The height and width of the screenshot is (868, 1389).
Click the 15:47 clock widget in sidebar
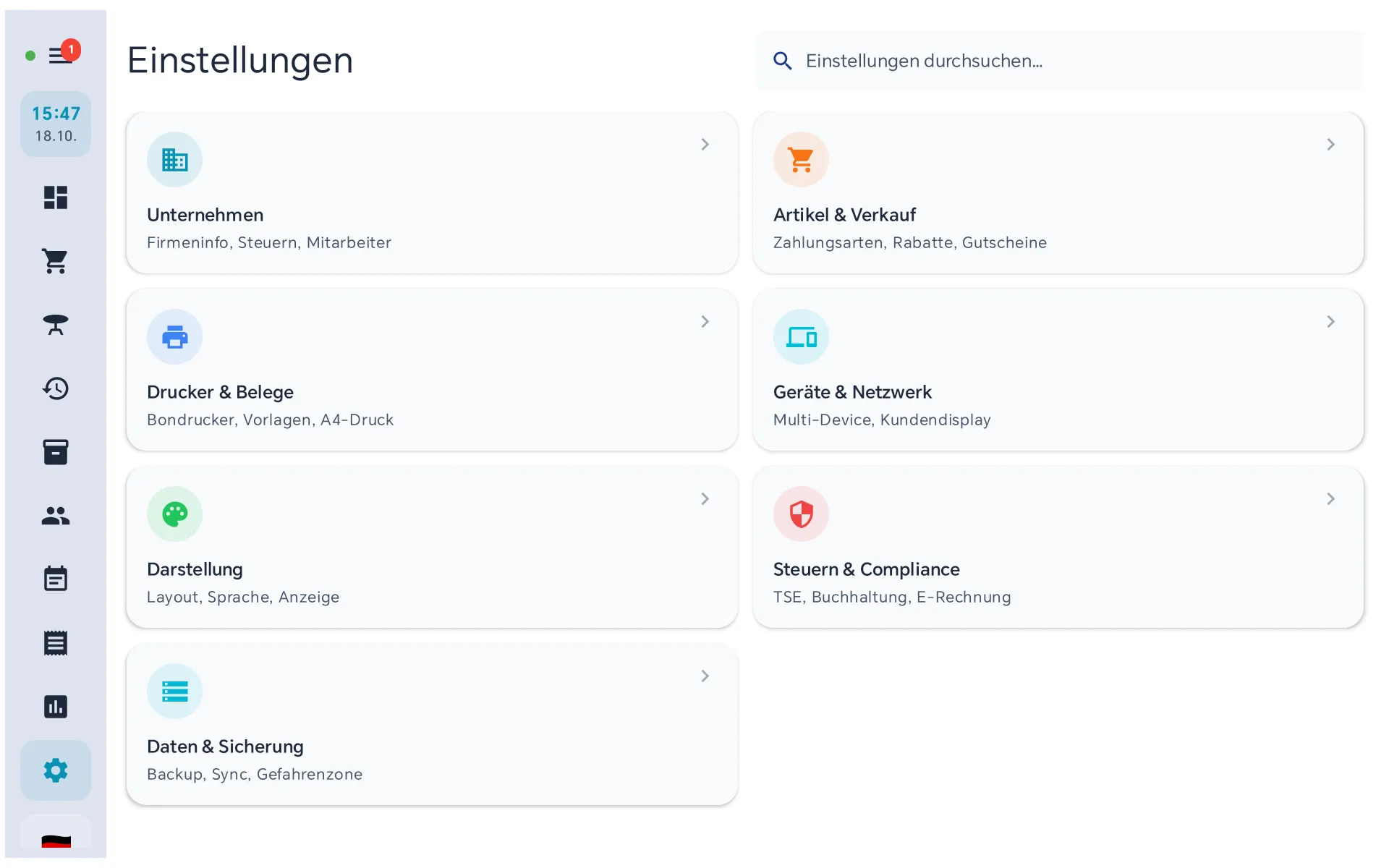(56, 124)
